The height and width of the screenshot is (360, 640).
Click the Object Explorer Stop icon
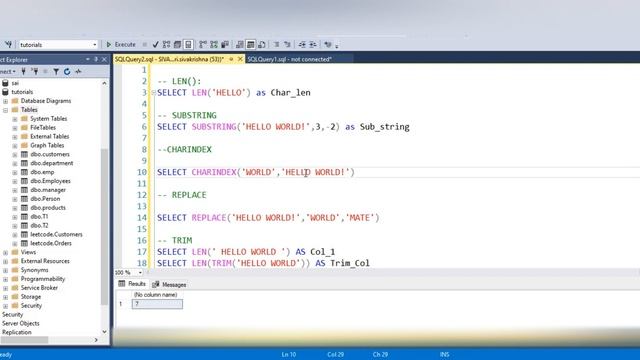(45, 71)
